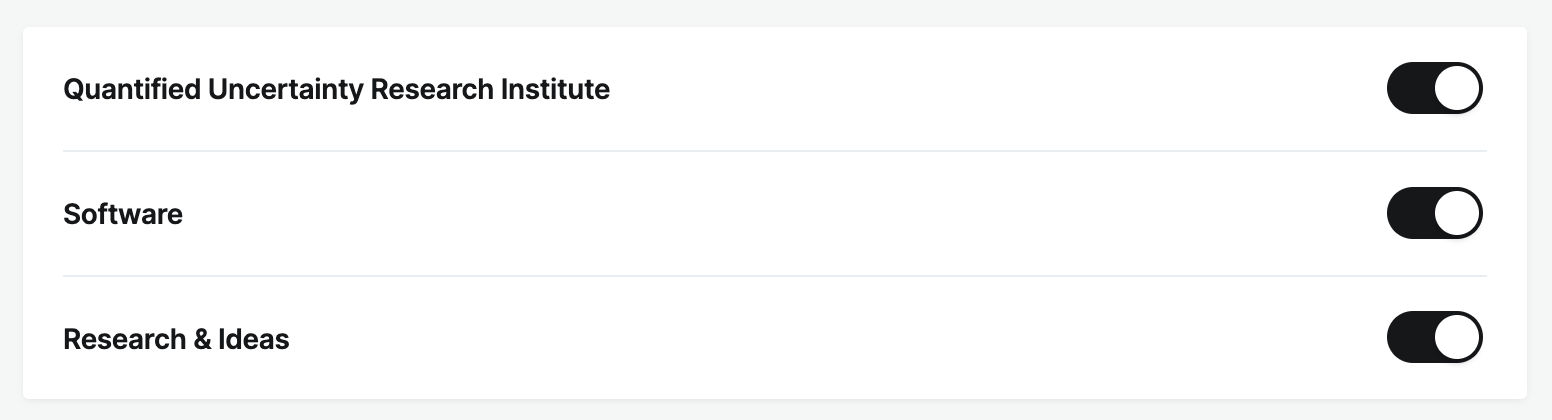The image size is (1552, 420).
Task: Click dark track of Research & Ideas toggle
Action: [x=1409, y=338]
